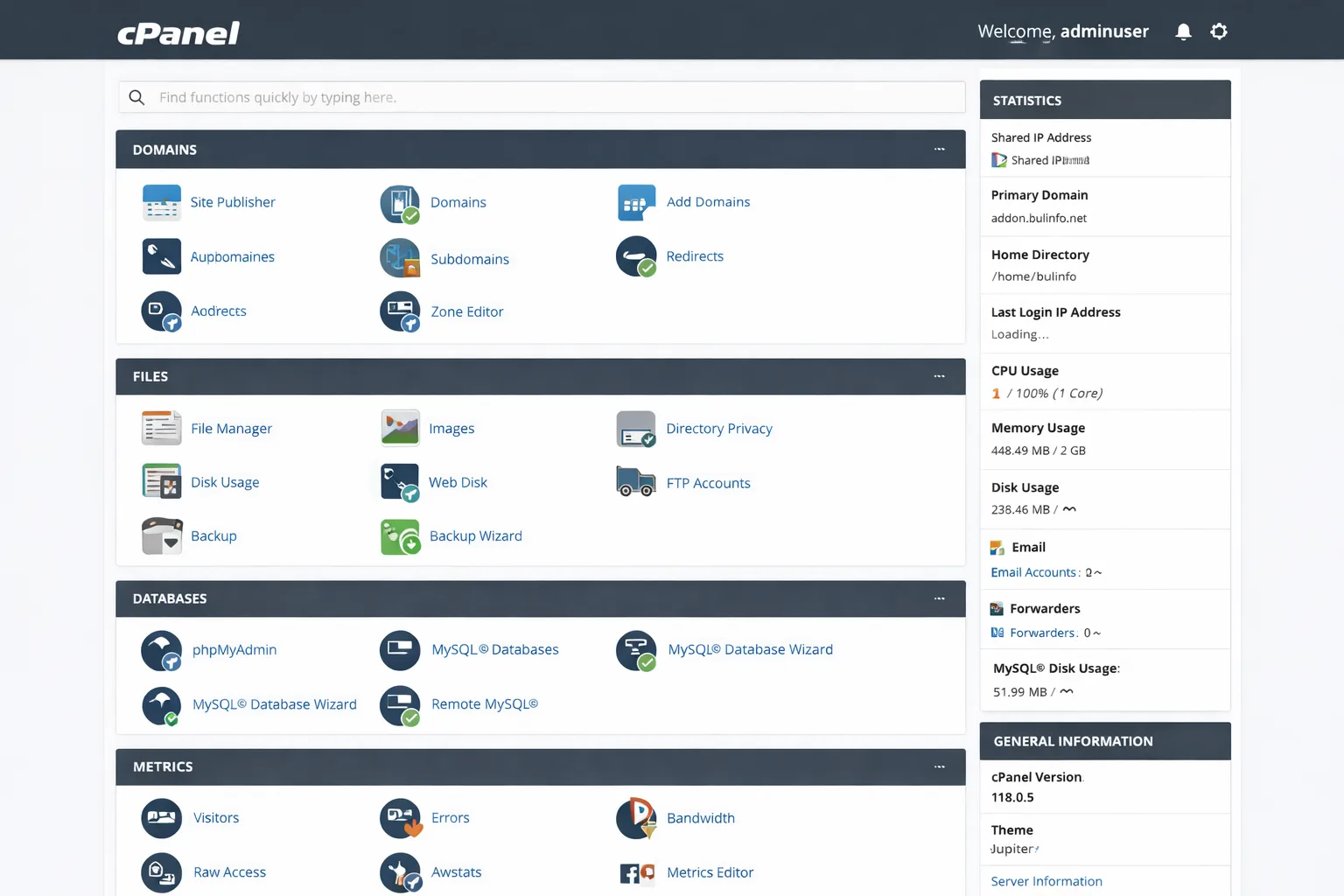
Task: Click the FTP Accounts link text
Action: coord(708,483)
